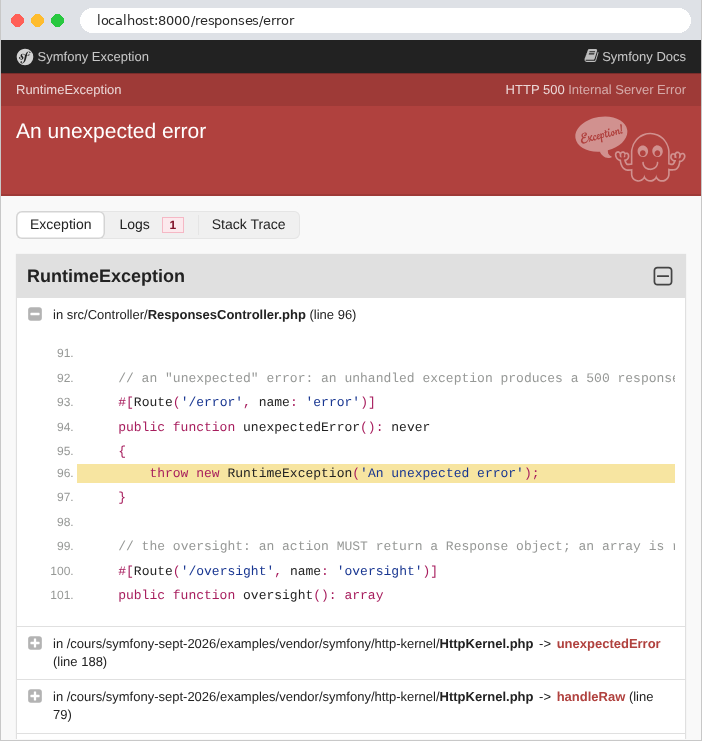Minimize window with yellow button
702x741 pixels.
37,21
